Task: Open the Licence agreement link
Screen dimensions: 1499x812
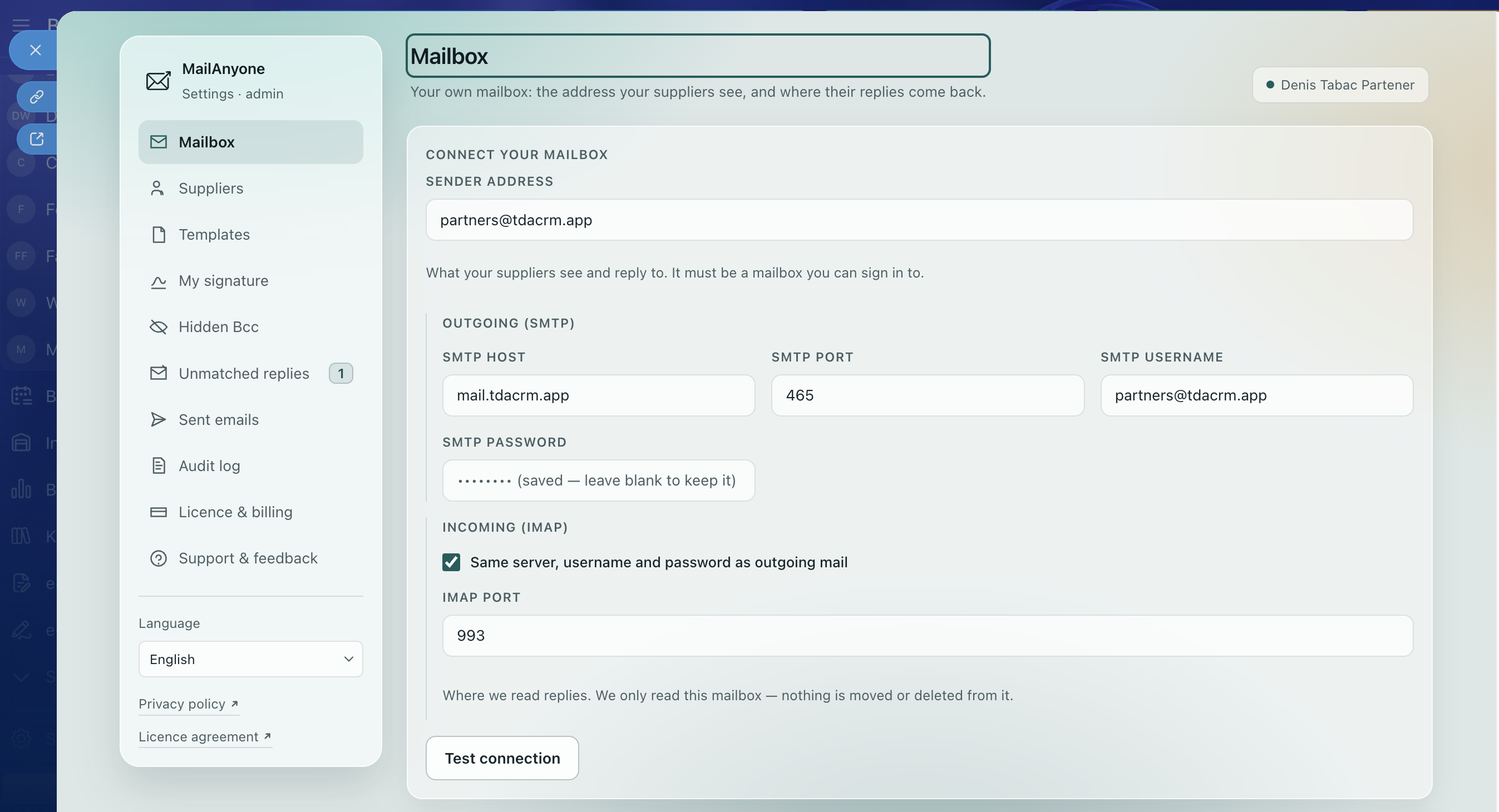Action: 205,737
